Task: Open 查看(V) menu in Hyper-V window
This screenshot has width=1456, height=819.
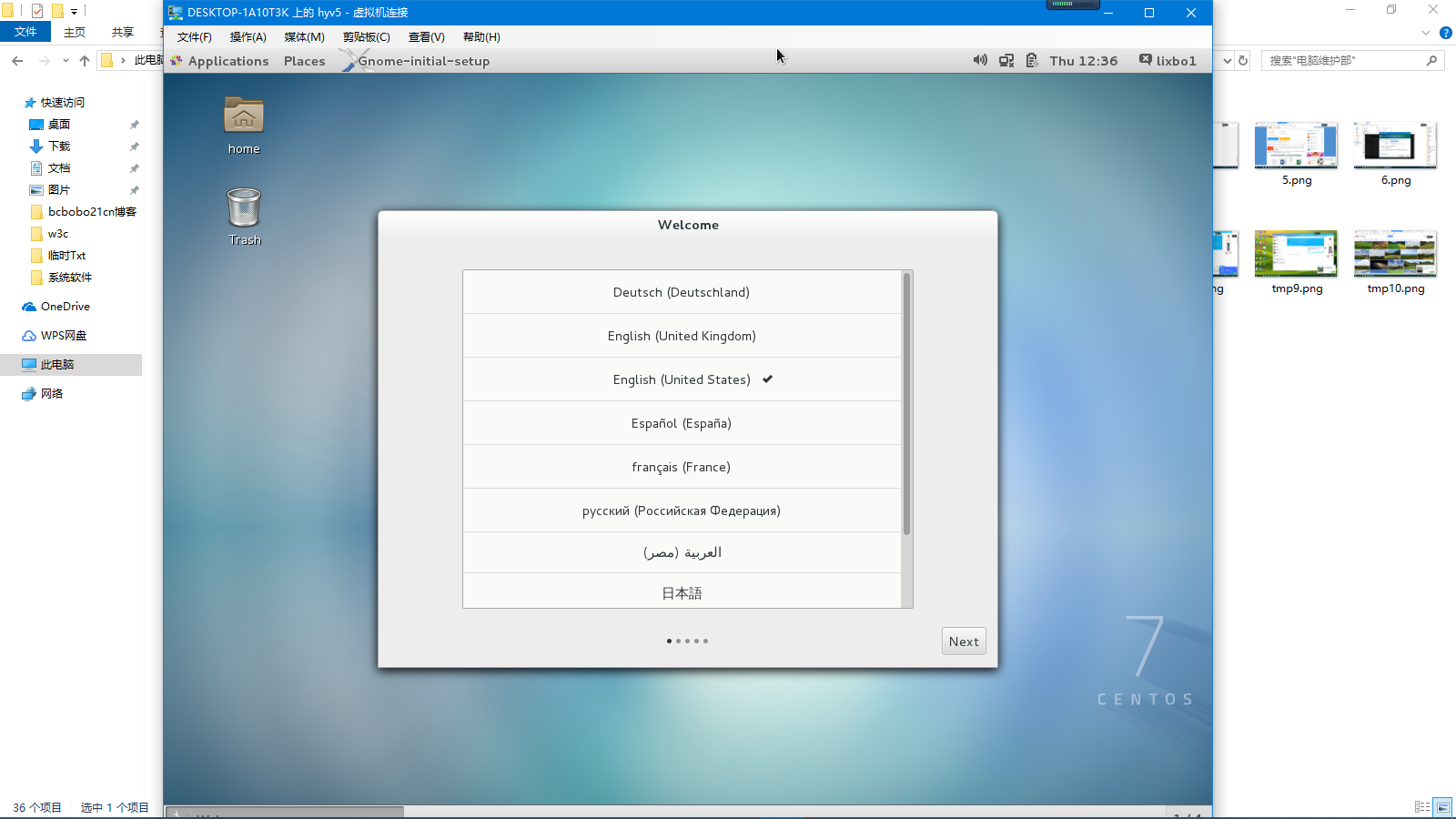Action: tap(426, 37)
